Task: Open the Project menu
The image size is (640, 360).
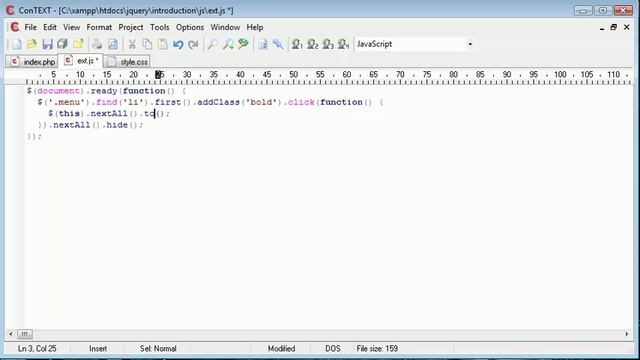Action: point(131,27)
